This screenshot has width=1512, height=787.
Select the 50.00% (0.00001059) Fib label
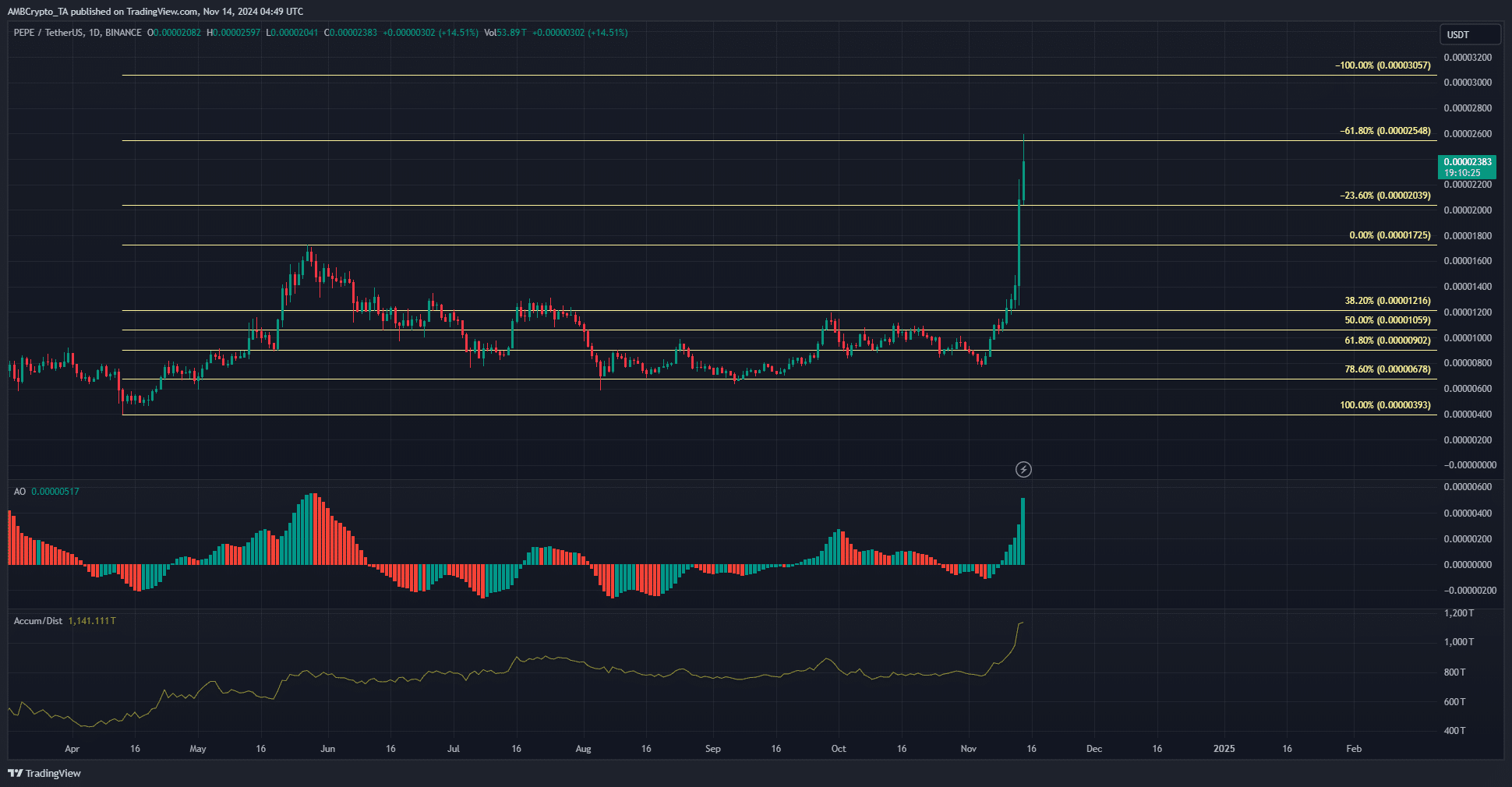pos(1387,320)
